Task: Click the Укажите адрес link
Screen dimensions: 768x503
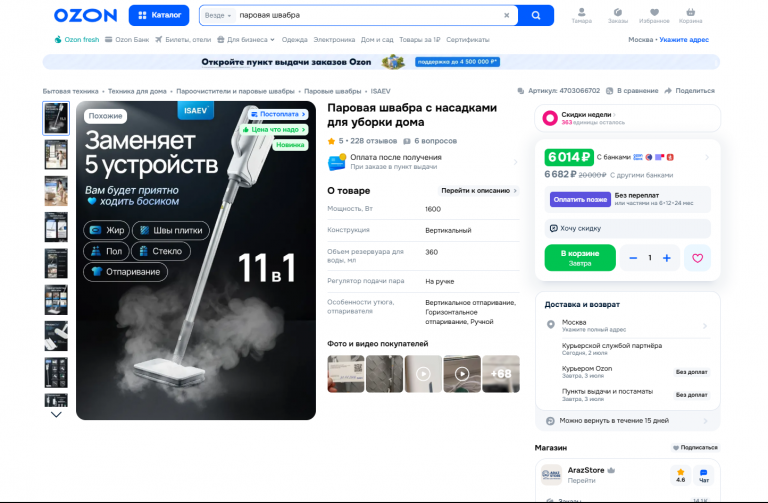Action: click(684, 40)
